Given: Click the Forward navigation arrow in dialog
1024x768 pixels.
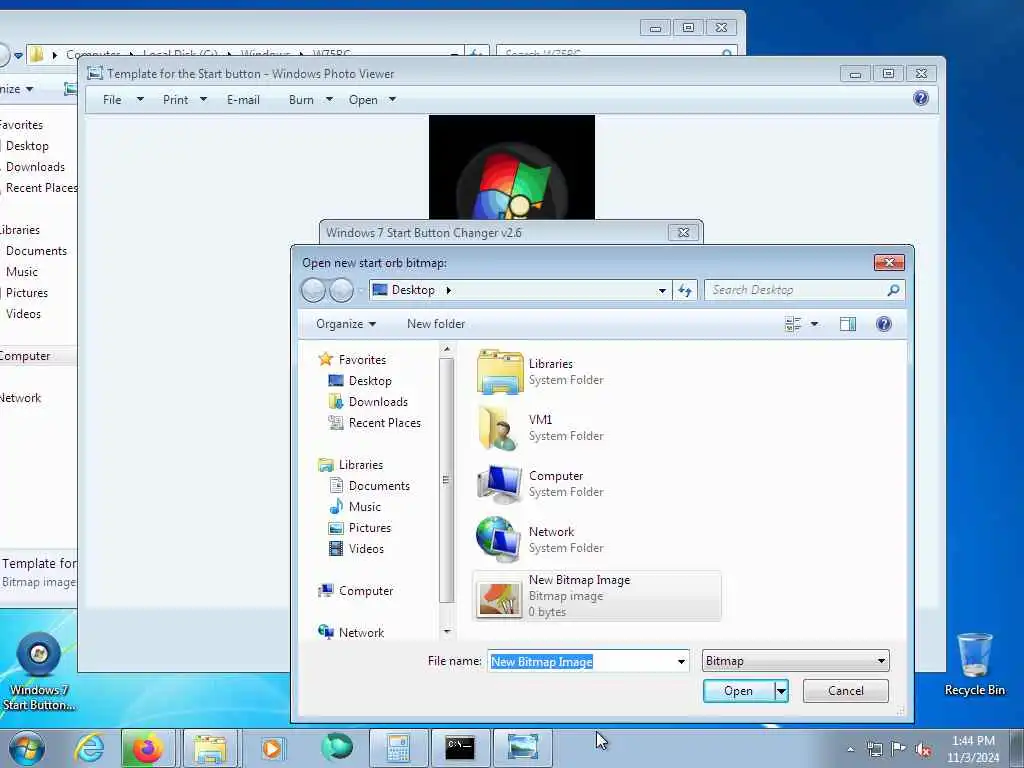Looking at the screenshot, I should coord(341,290).
